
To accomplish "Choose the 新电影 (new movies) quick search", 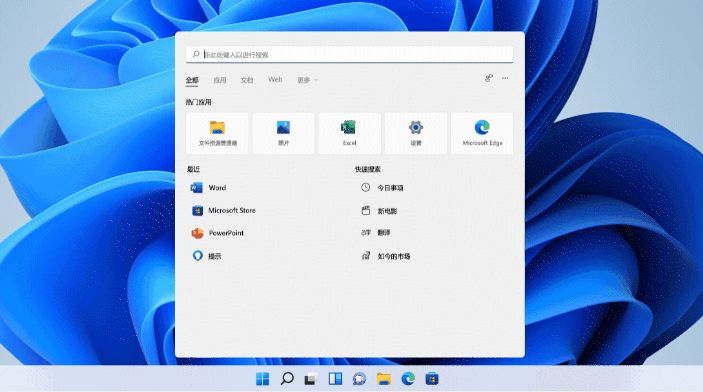I will 379,211.
